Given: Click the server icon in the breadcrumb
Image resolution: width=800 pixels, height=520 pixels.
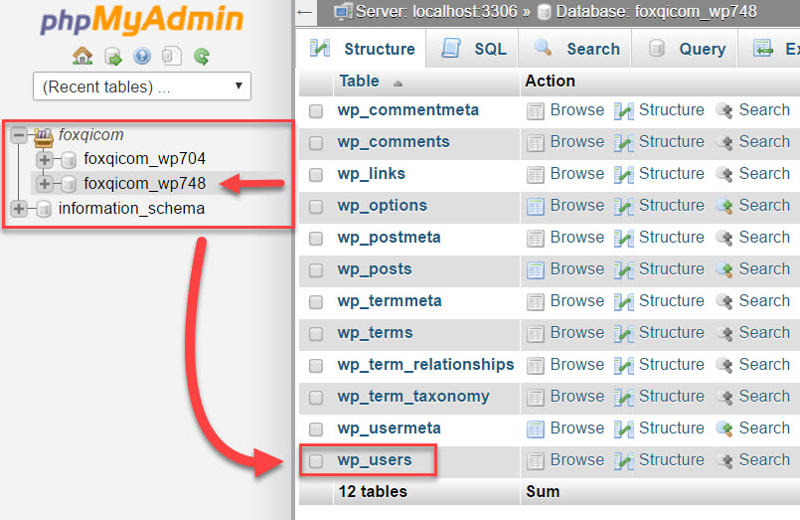Looking at the screenshot, I should coord(342,11).
